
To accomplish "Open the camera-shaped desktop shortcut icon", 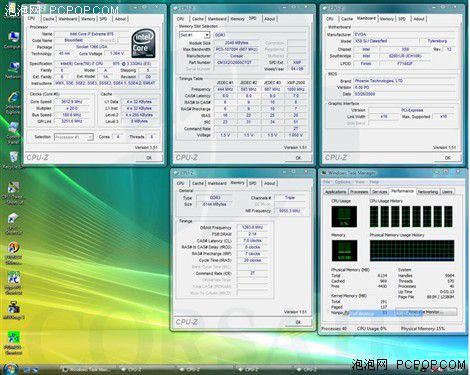I will tap(13, 310).
